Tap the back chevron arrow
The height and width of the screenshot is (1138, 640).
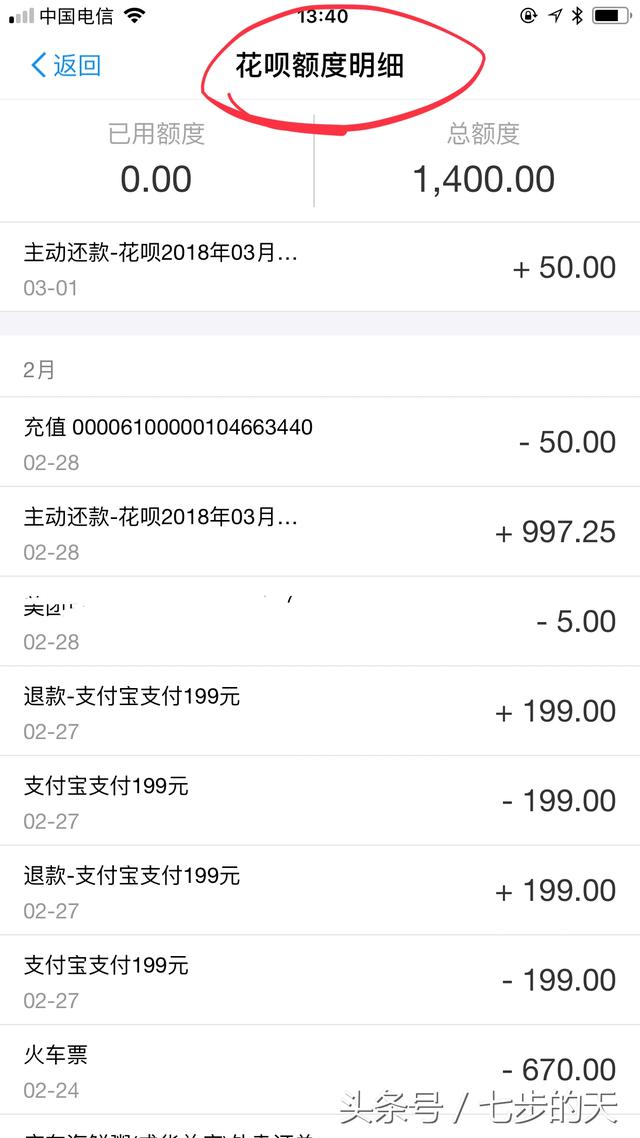[x=38, y=66]
